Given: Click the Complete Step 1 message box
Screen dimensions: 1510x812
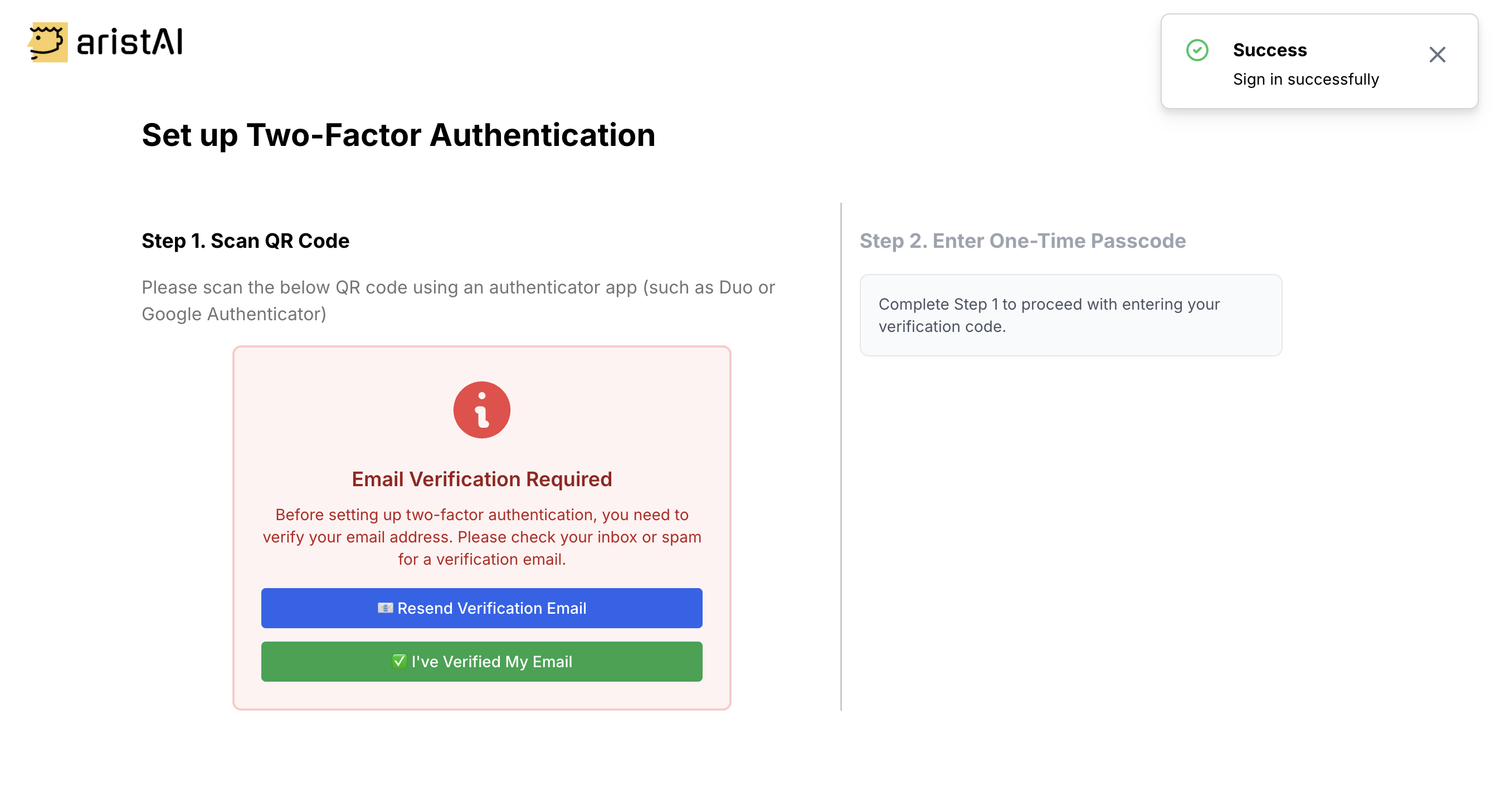Looking at the screenshot, I should (x=1070, y=315).
